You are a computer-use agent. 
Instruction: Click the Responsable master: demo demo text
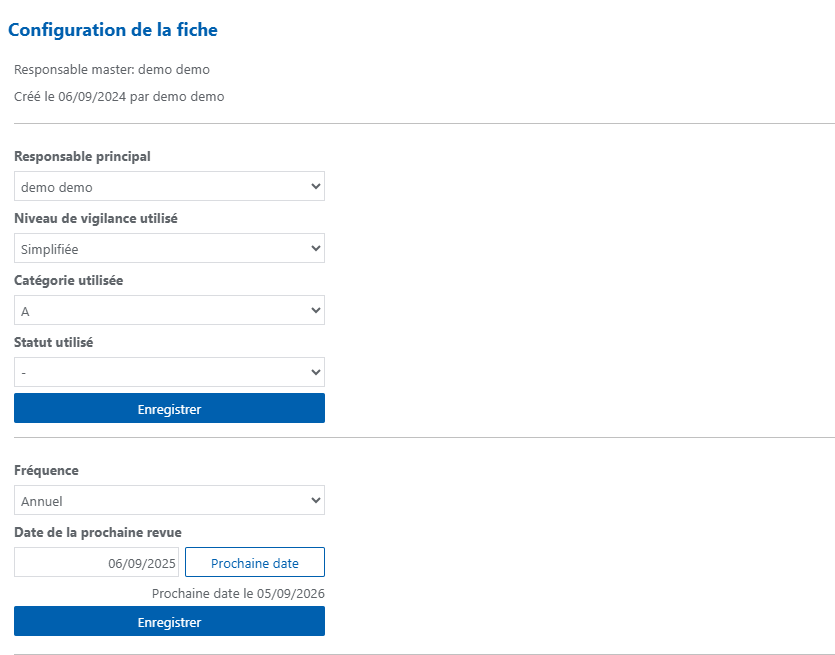pyautogui.click(x=112, y=70)
